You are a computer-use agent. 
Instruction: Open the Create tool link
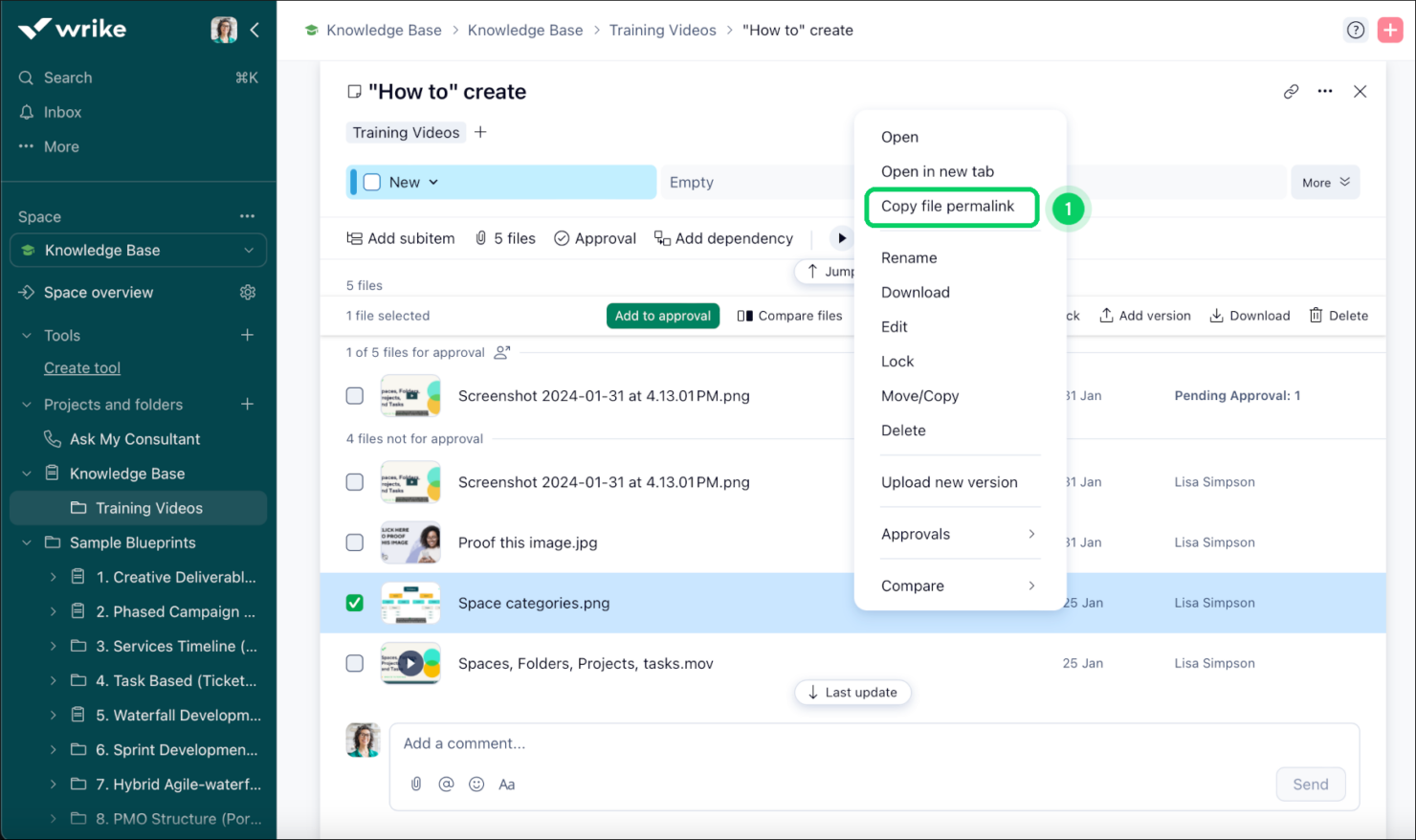(81, 367)
